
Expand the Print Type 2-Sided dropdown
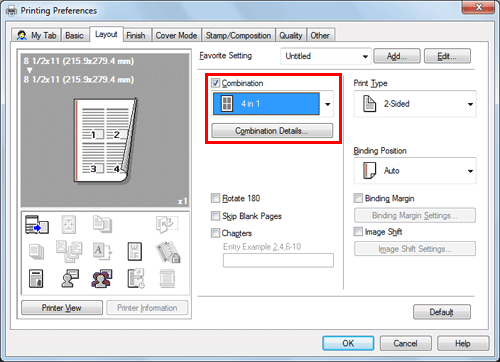(x=415, y=104)
